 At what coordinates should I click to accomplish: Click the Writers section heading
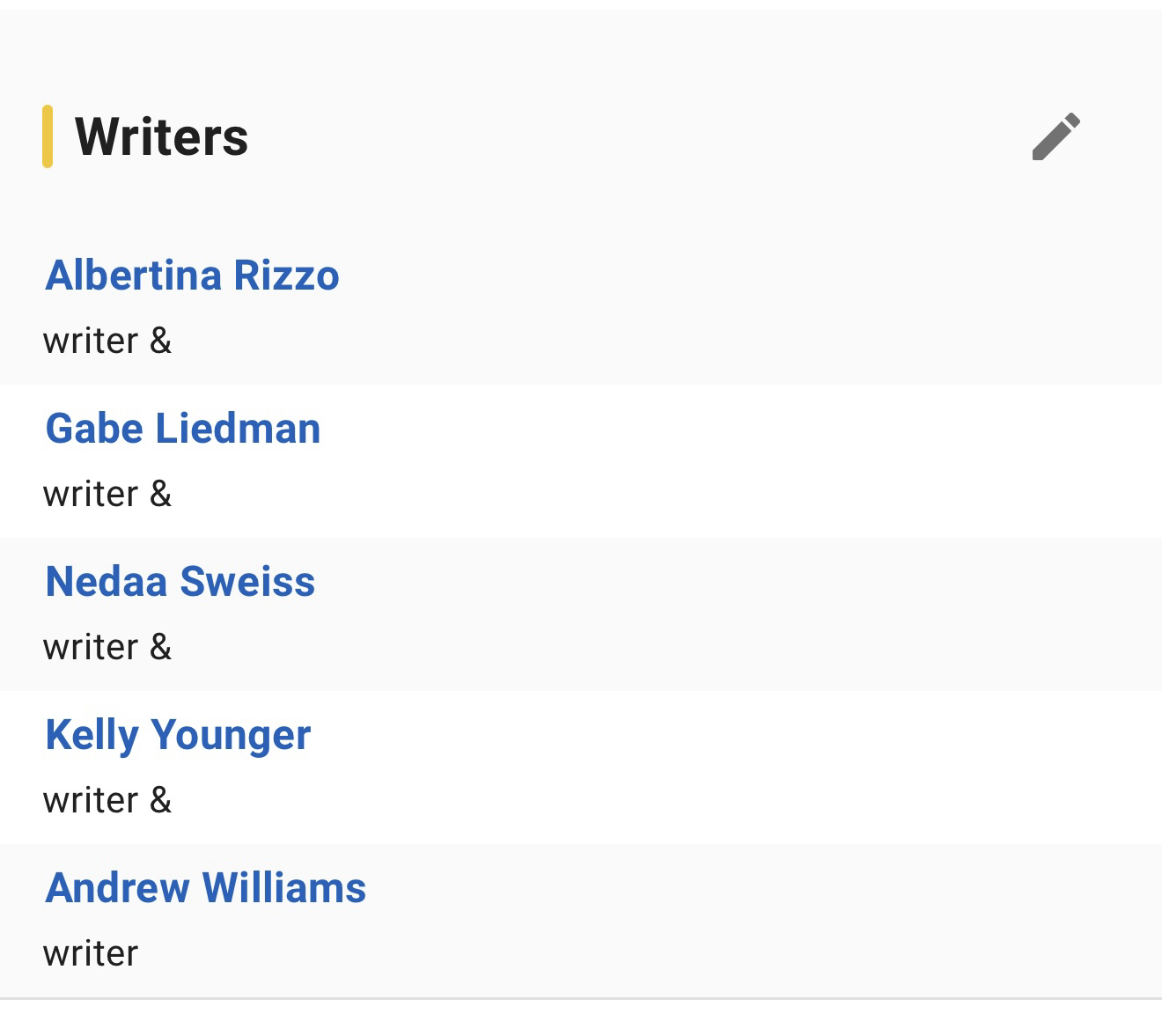click(161, 137)
